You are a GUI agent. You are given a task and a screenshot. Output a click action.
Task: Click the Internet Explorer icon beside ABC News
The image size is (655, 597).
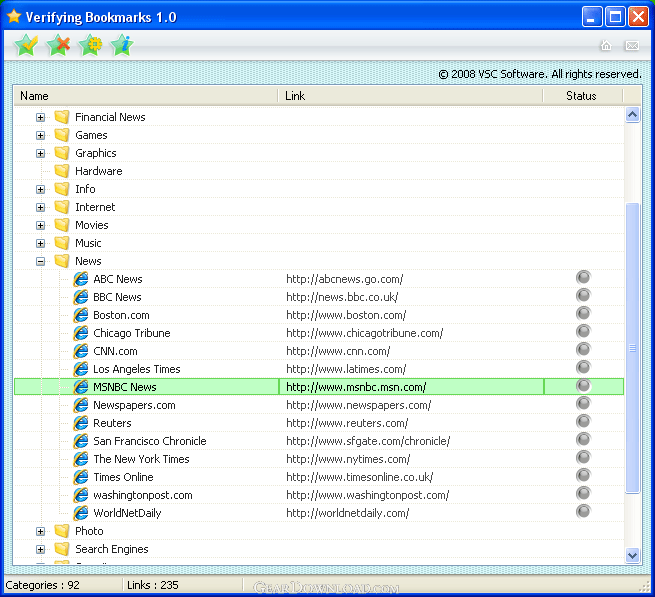pos(81,279)
